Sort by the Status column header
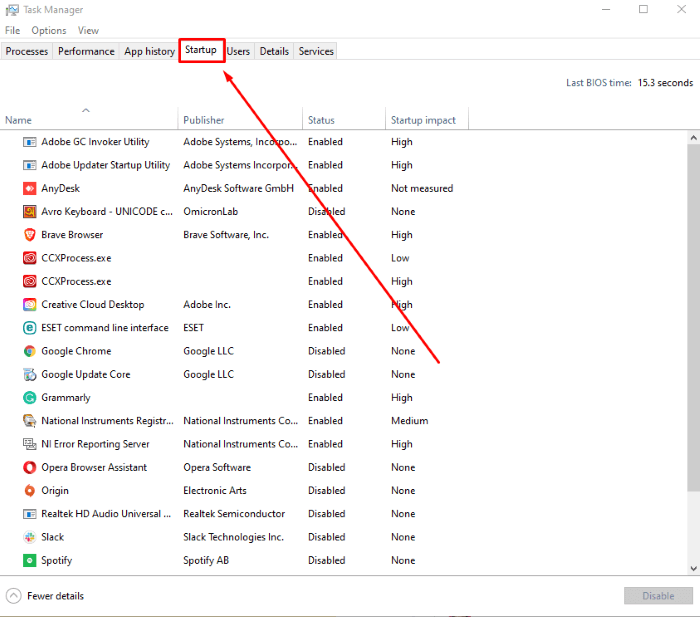Viewport: 700px width, 617px height. (x=344, y=118)
